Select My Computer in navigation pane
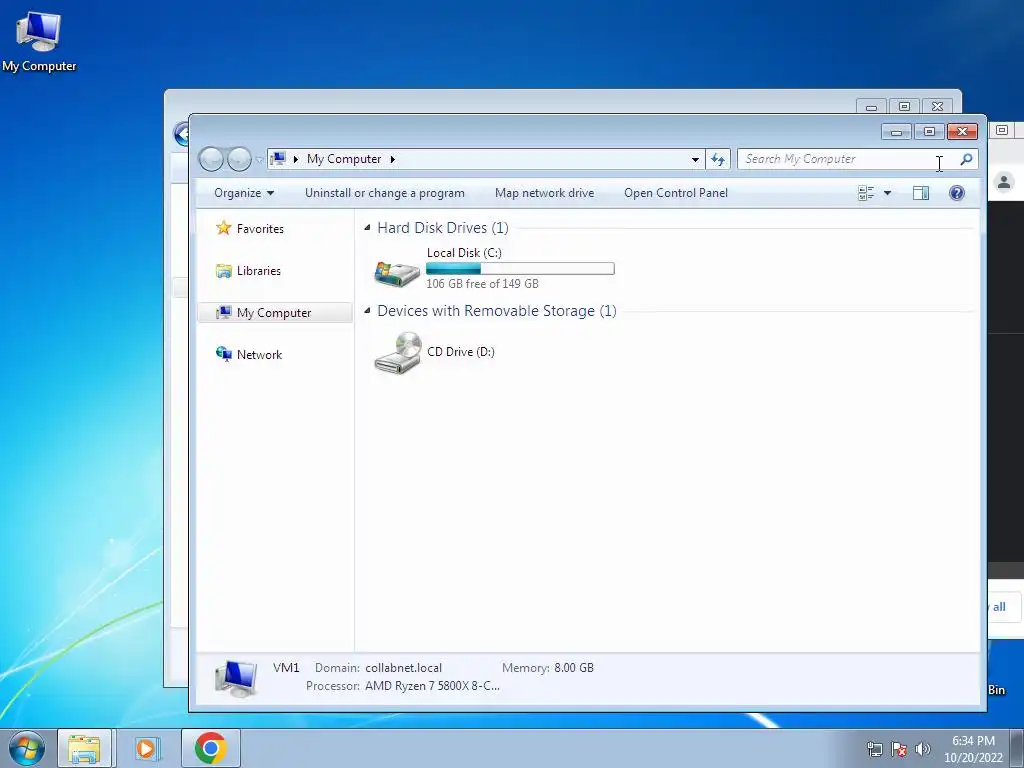The height and width of the screenshot is (768, 1024). point(275,313)
